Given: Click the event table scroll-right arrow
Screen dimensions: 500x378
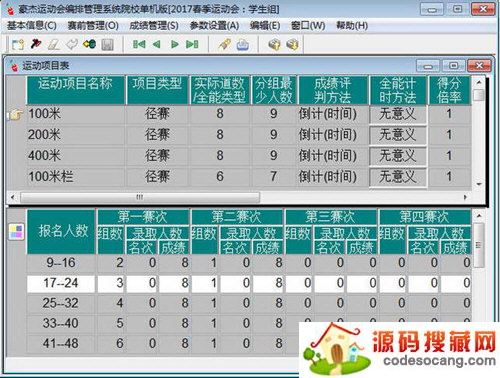Looking at the screenshot, I should point(465,197).
